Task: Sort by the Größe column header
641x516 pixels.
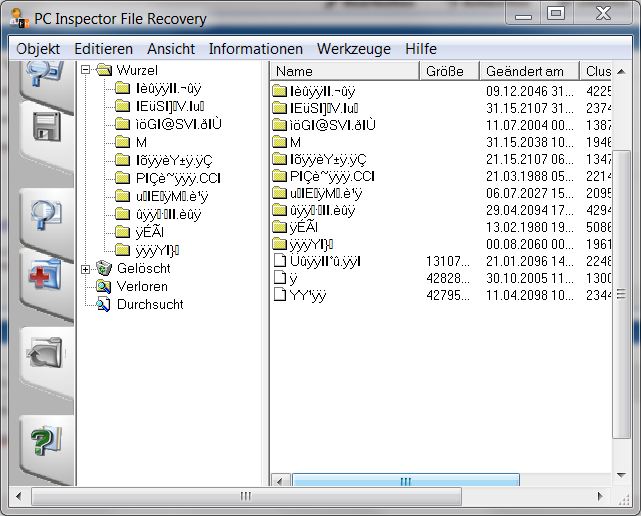Action: pos(449,71)
